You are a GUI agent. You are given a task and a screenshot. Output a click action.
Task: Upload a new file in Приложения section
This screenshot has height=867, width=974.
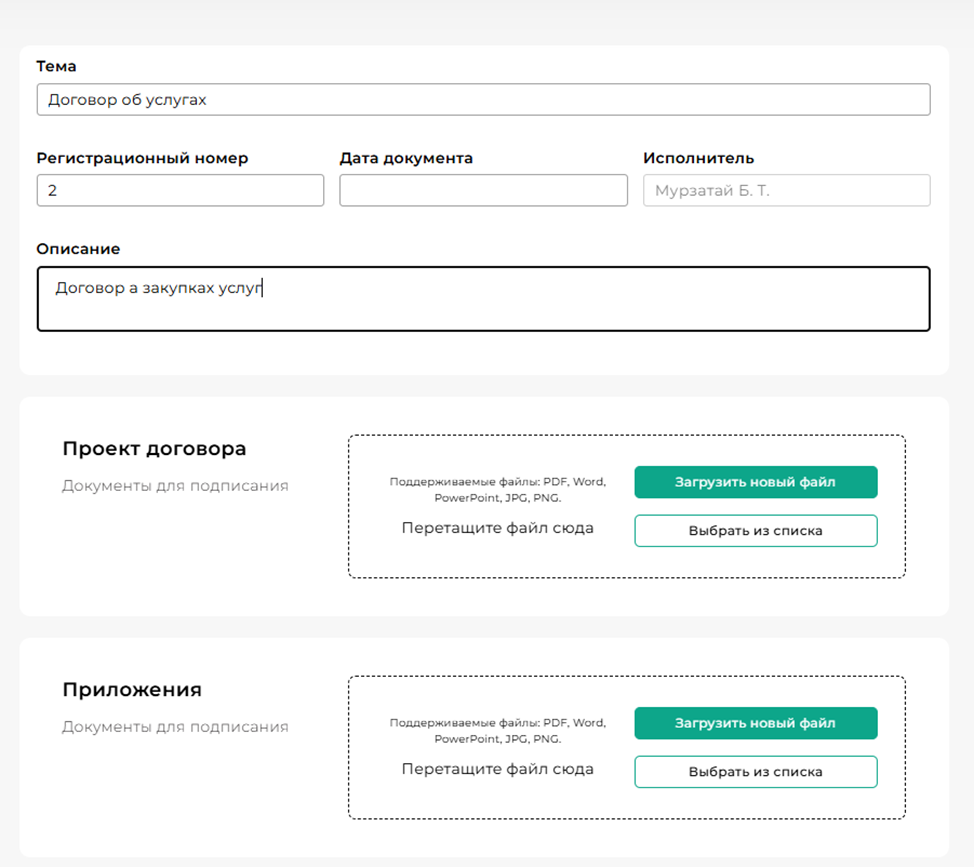click(x=755, y=723)
